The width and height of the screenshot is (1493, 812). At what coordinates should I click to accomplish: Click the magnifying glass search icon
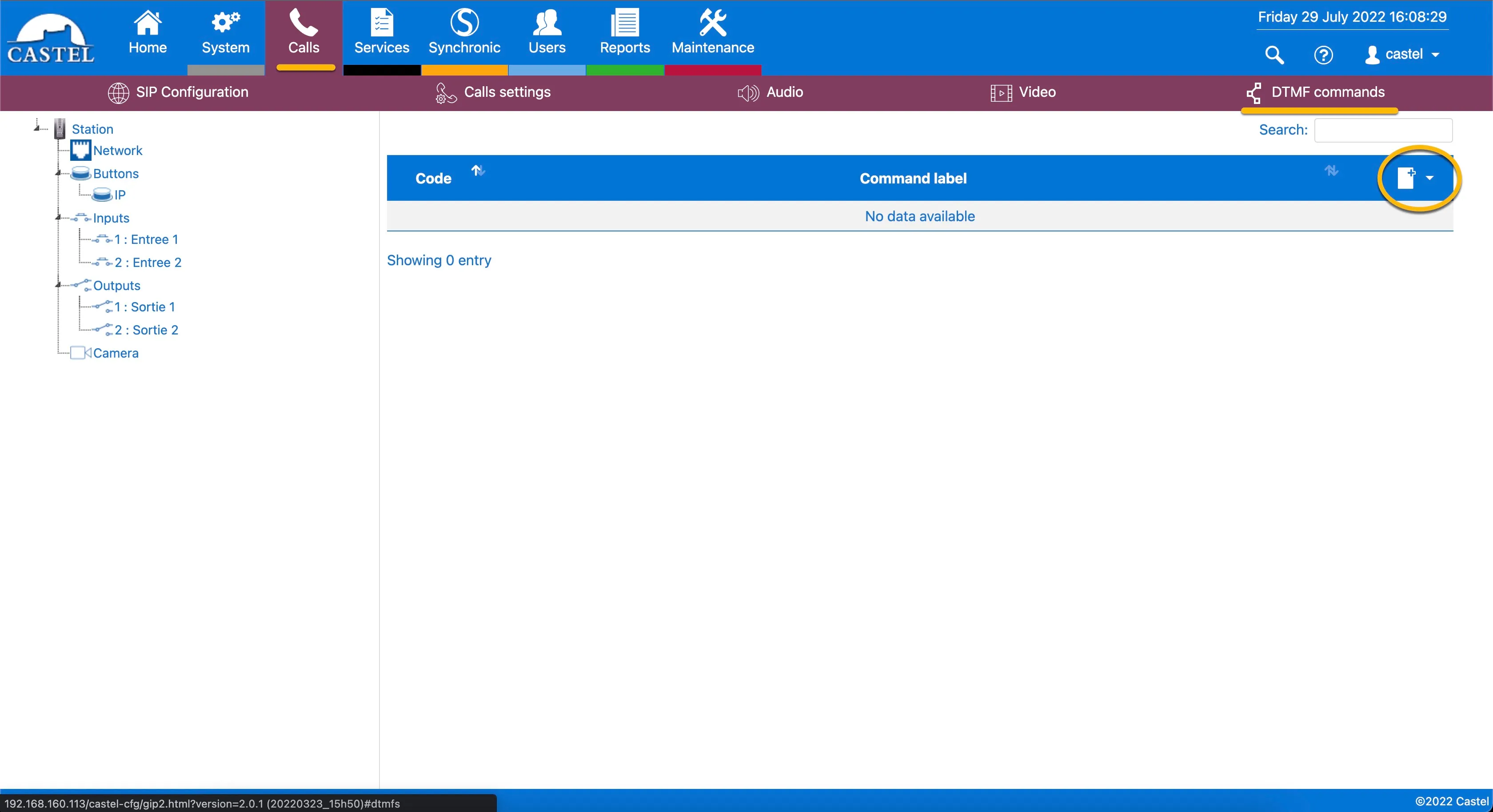click(1274, 55)
